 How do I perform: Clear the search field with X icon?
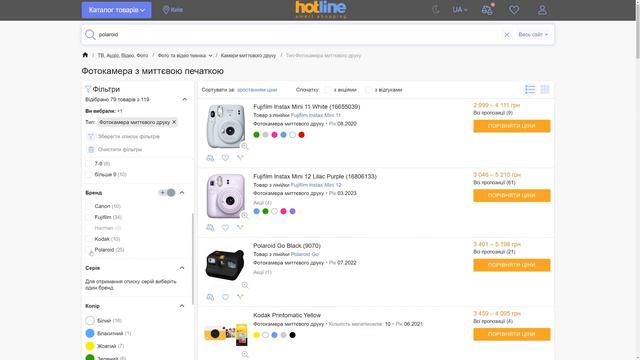click(x=507, y=35)
